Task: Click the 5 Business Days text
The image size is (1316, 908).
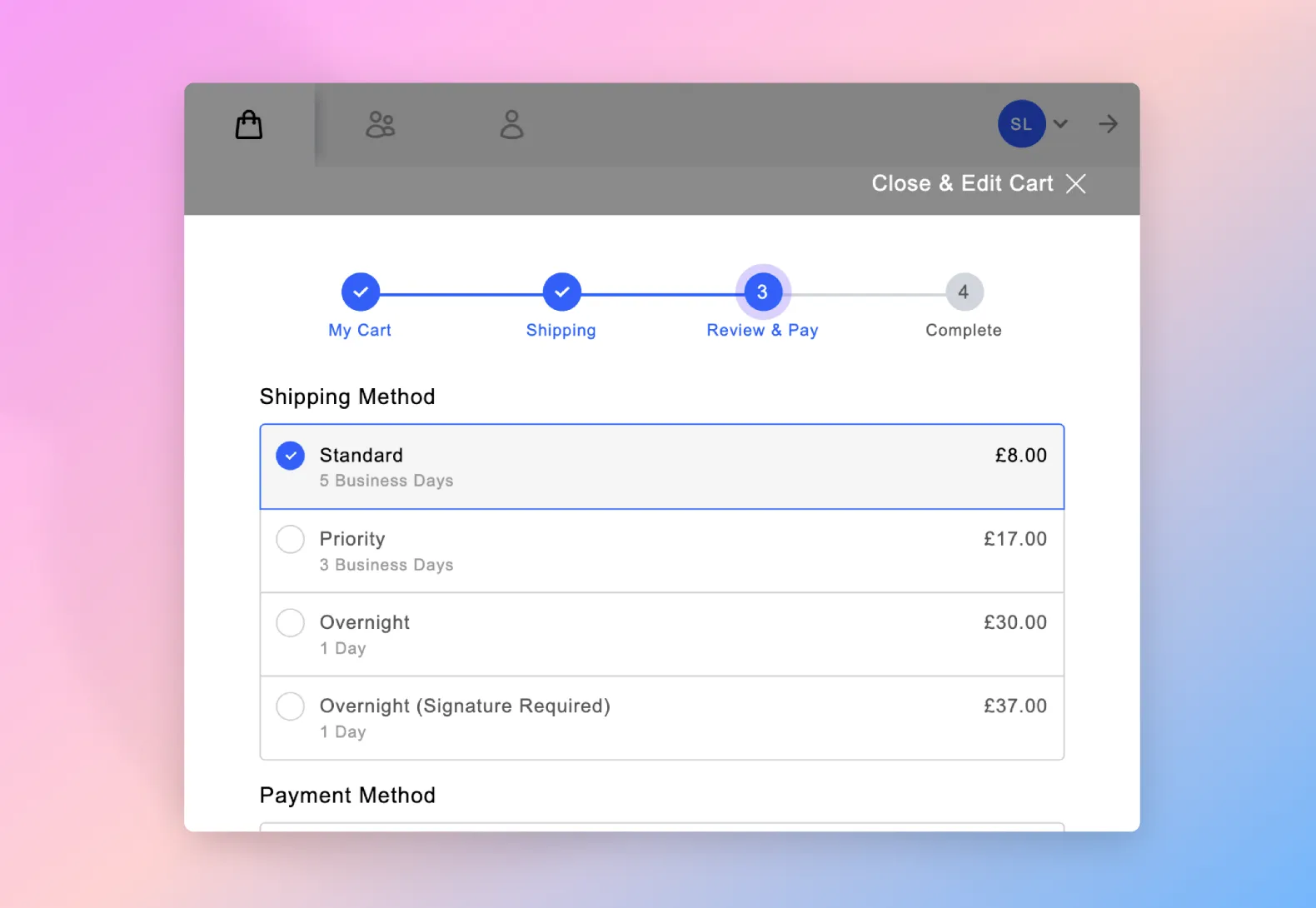Action: coord(386,481)
